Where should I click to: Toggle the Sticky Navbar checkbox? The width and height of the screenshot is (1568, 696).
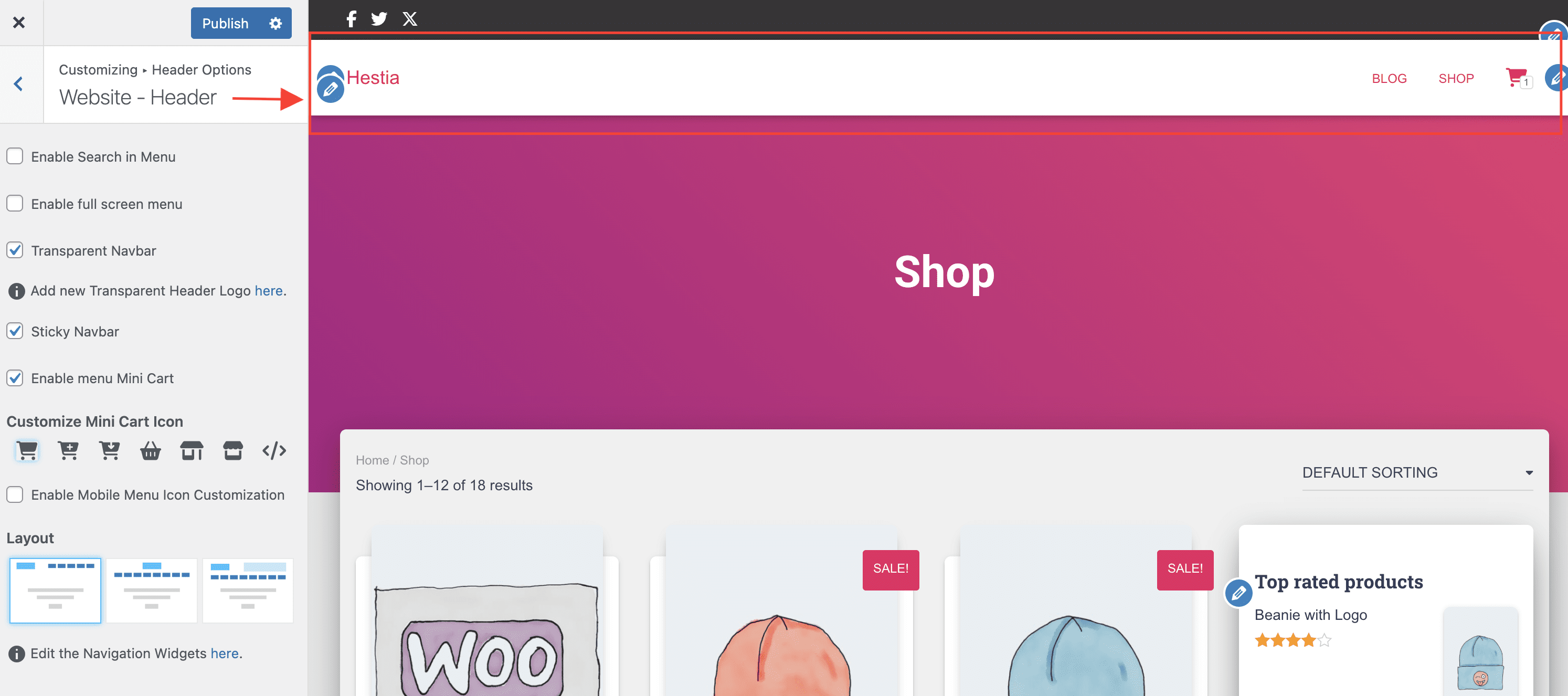tap(15, 331)
